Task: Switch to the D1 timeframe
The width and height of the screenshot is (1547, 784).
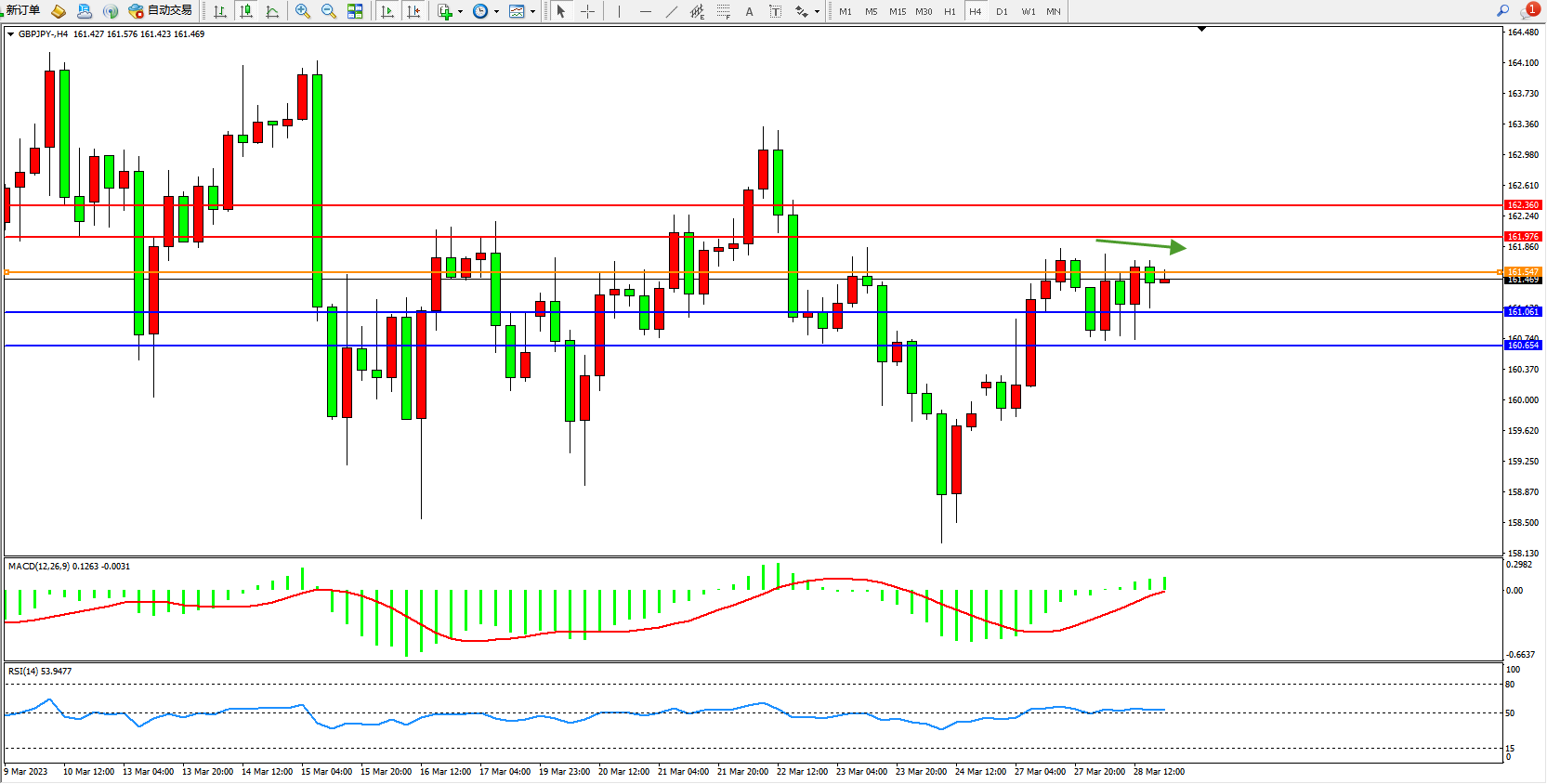Action: [x=1002, y=12]
